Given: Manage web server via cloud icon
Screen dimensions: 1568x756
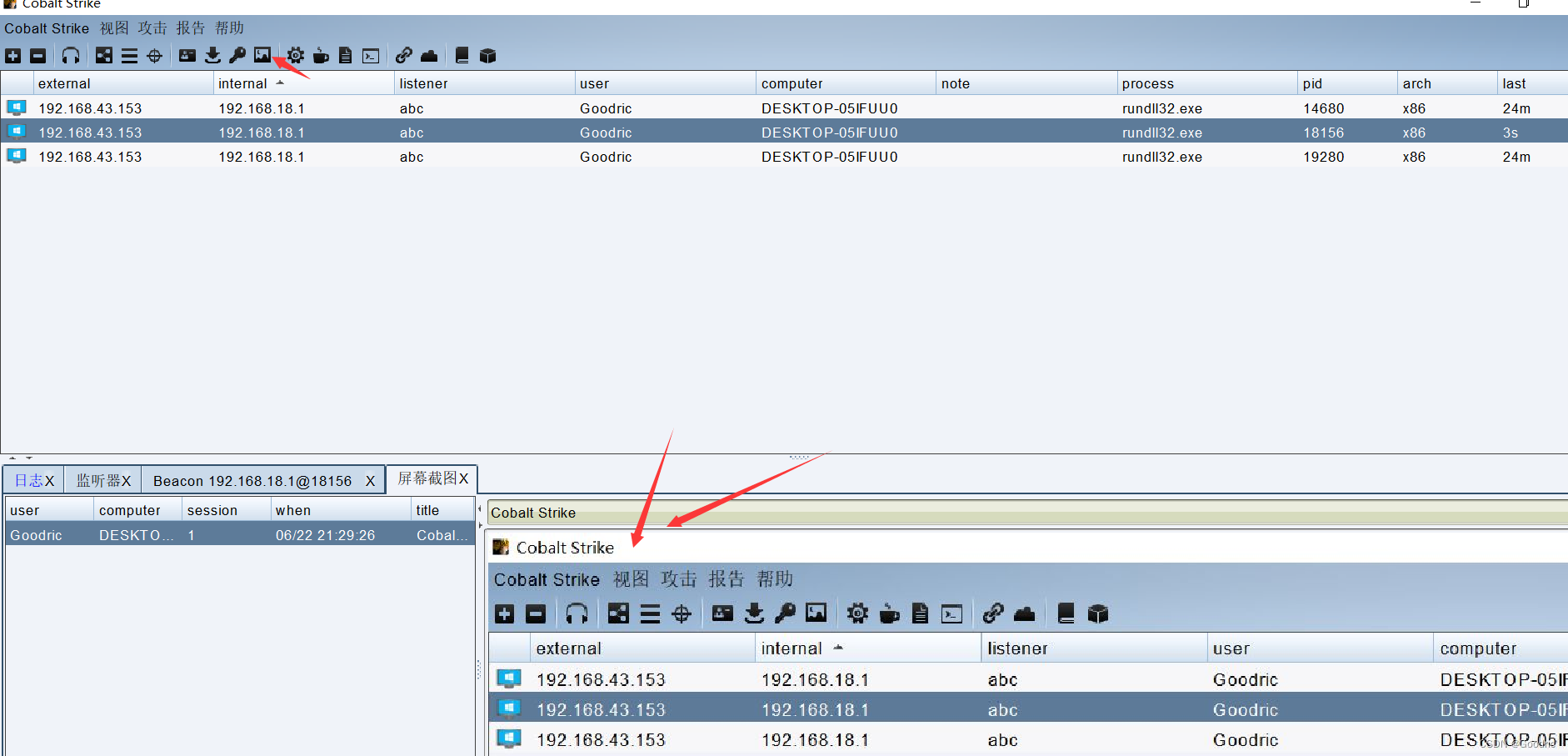Looking at the screenshot, I should coord(429,56).
